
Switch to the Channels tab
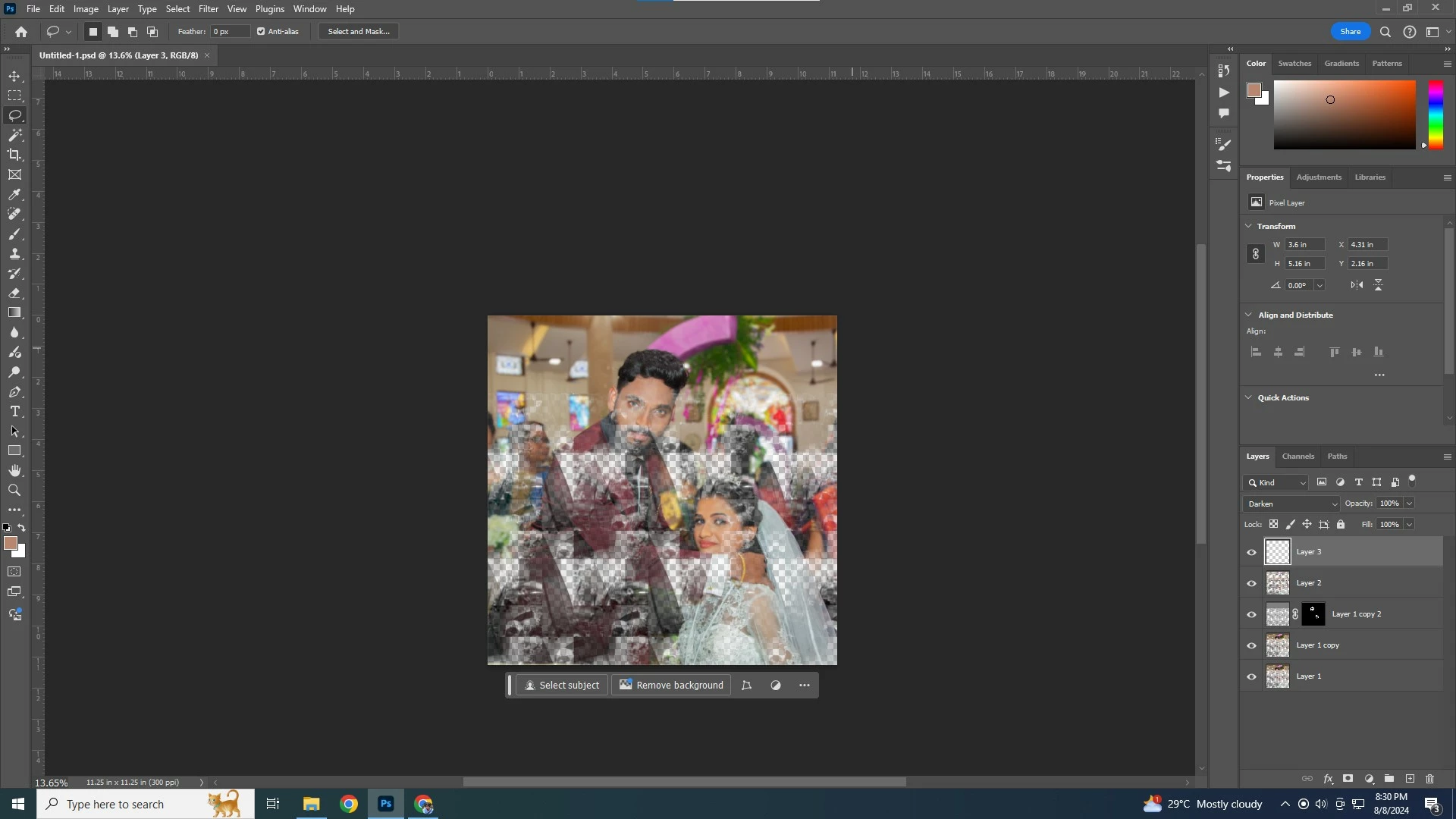point(1298,457)
